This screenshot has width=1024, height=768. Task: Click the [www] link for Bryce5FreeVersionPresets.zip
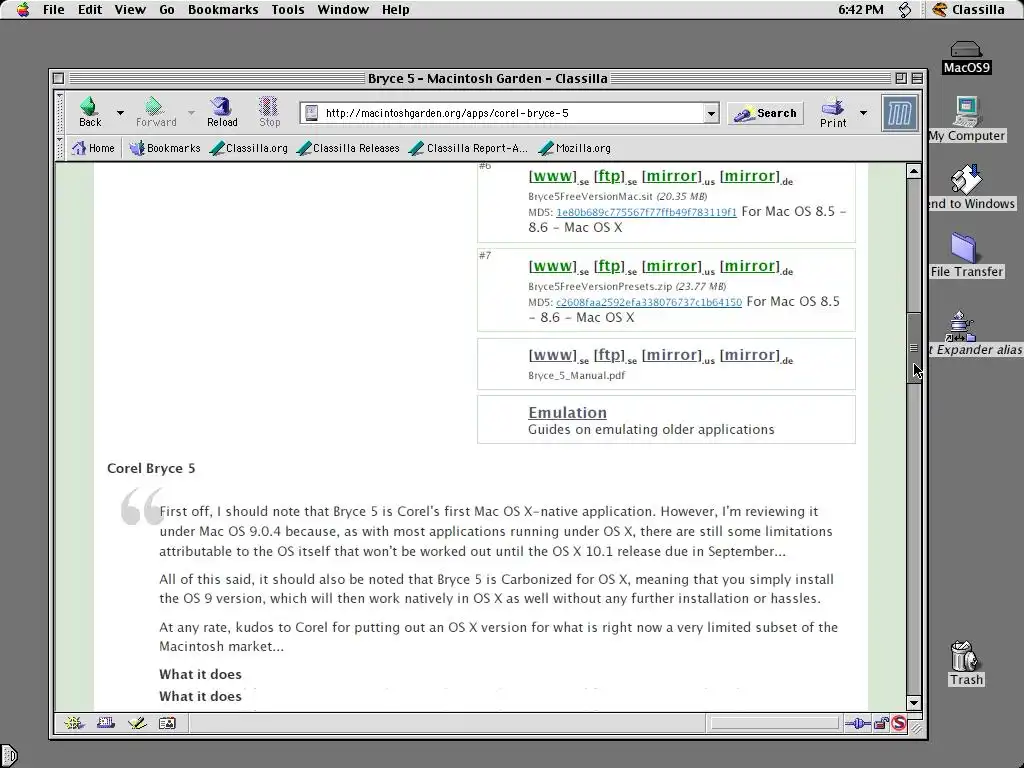(x=552, y=266)
